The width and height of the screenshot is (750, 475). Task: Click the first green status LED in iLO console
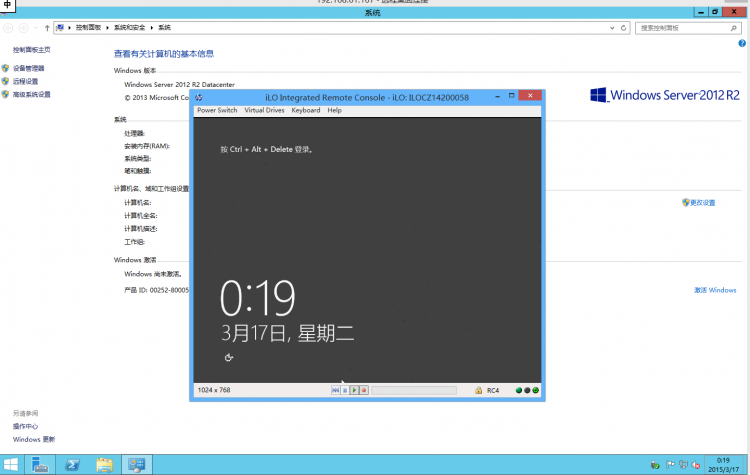(518, 390)
